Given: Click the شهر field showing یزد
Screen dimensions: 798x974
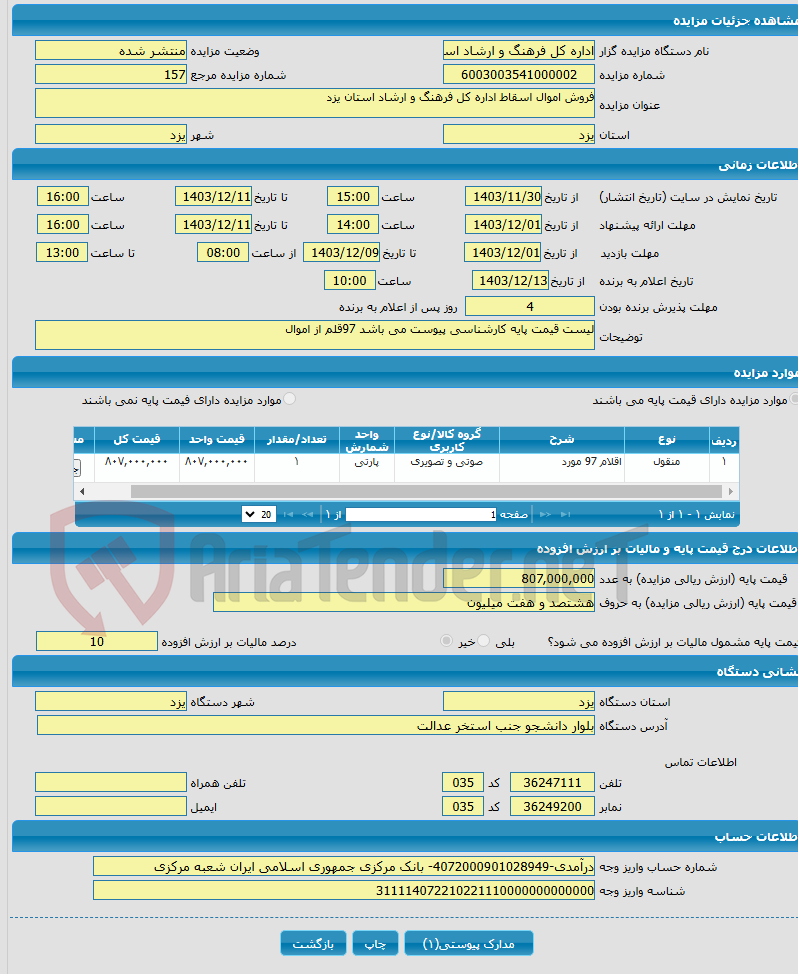Looking at the screenshot, I should click(x=111, y=134).
